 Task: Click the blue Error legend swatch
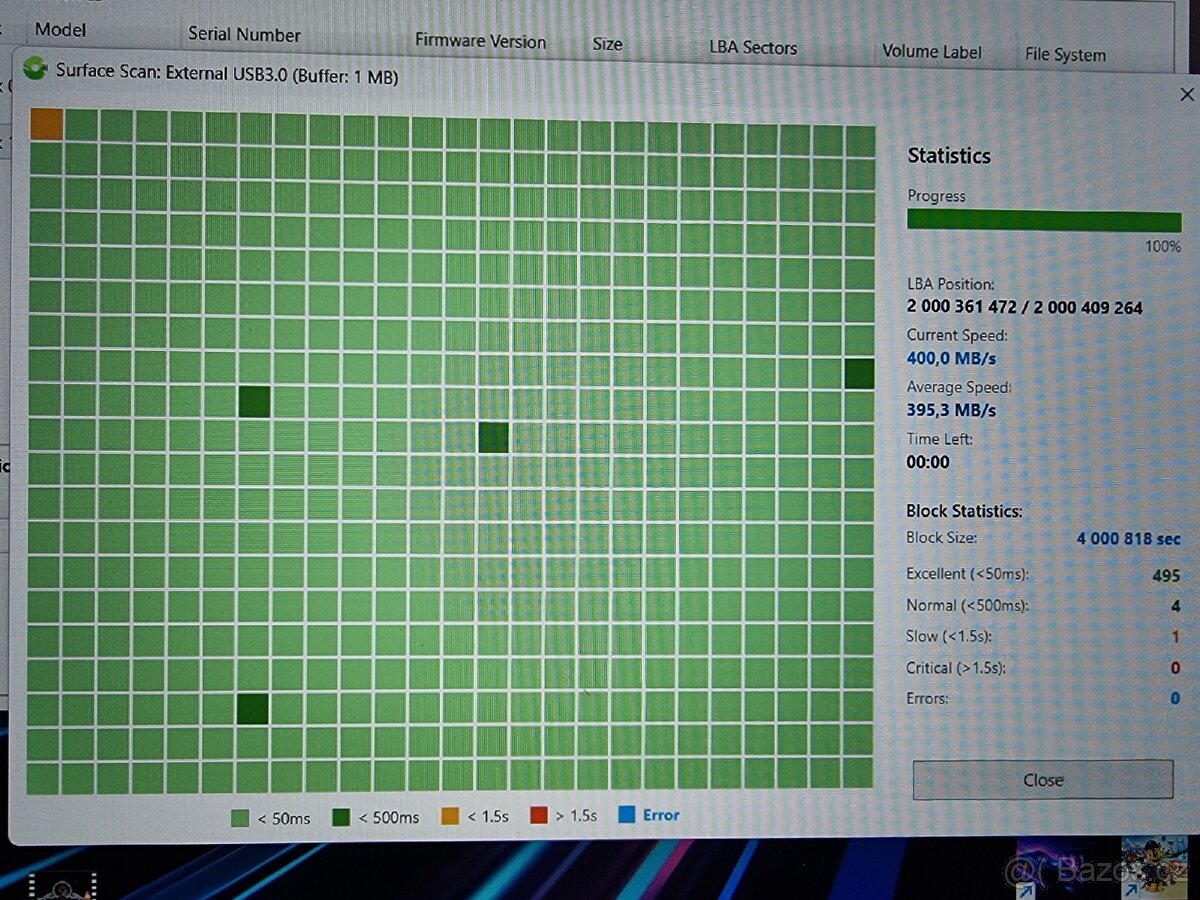coord(626,814)
